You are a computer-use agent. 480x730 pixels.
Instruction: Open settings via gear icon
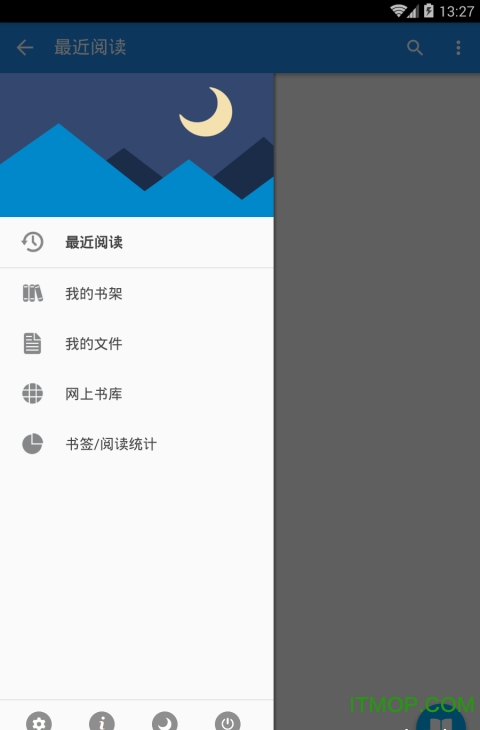point(39,721)
